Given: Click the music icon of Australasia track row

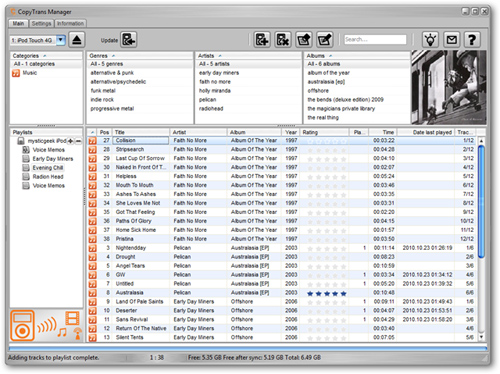Looking at the screenshot, I should click(92, 293).
